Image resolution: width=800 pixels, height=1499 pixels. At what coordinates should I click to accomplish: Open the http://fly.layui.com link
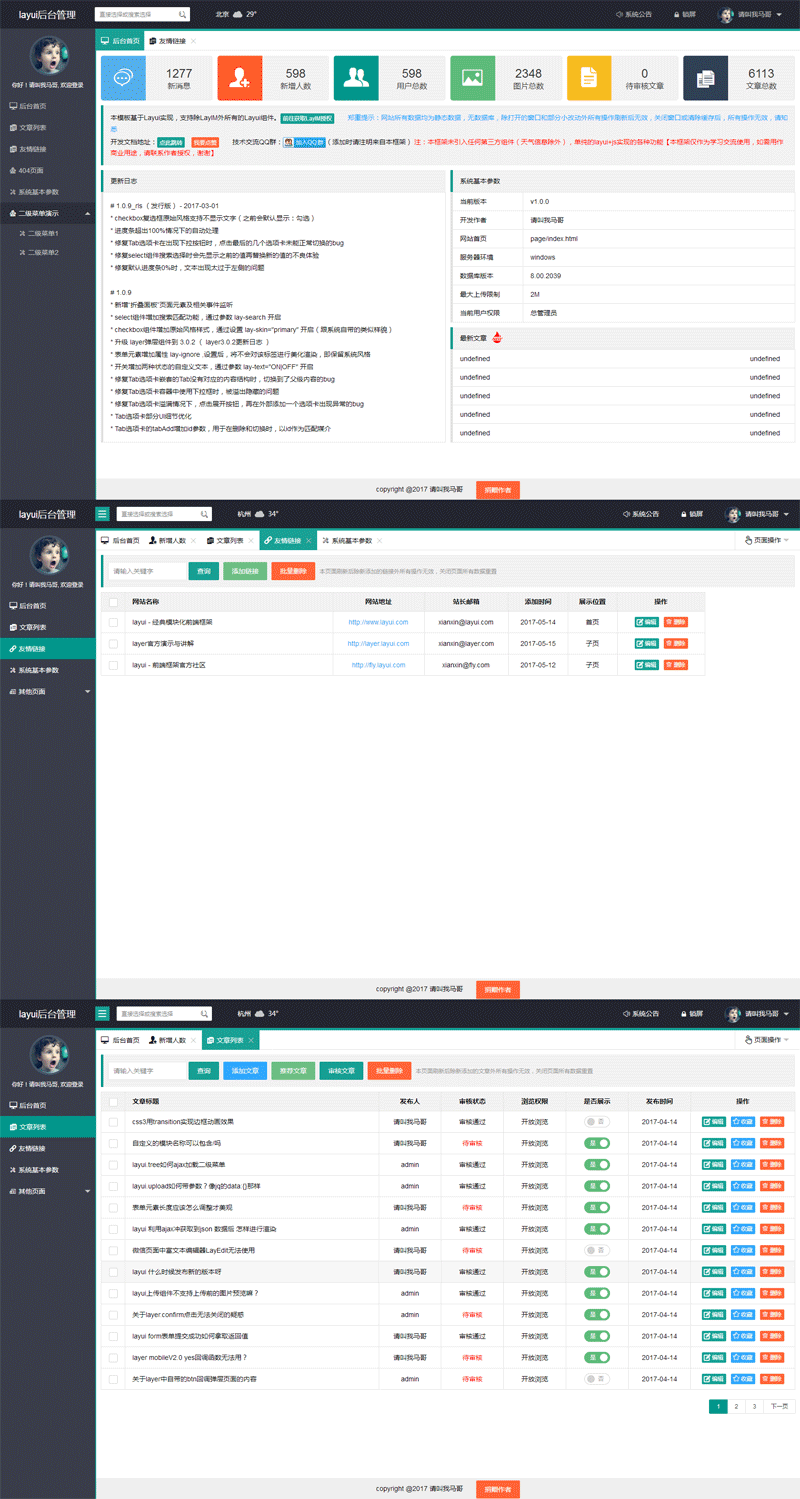378,665
